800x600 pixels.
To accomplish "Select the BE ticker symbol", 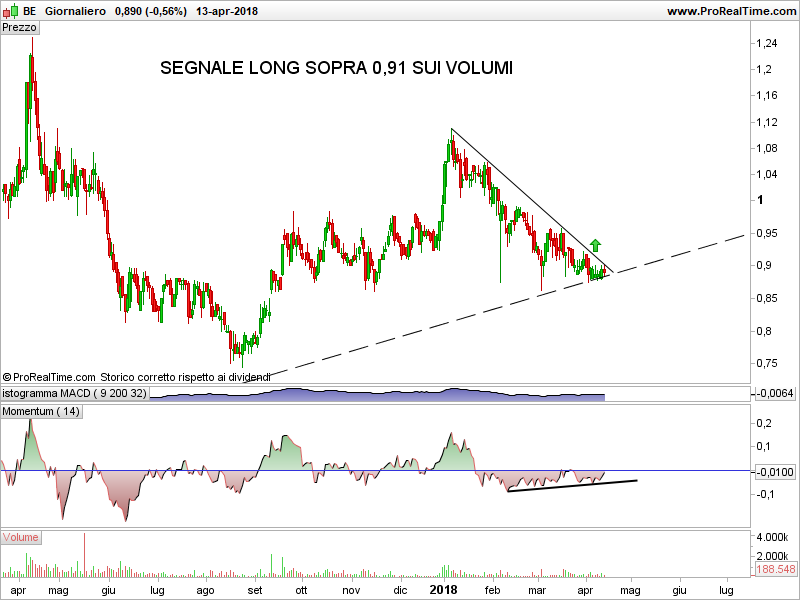I will (30, 11).
